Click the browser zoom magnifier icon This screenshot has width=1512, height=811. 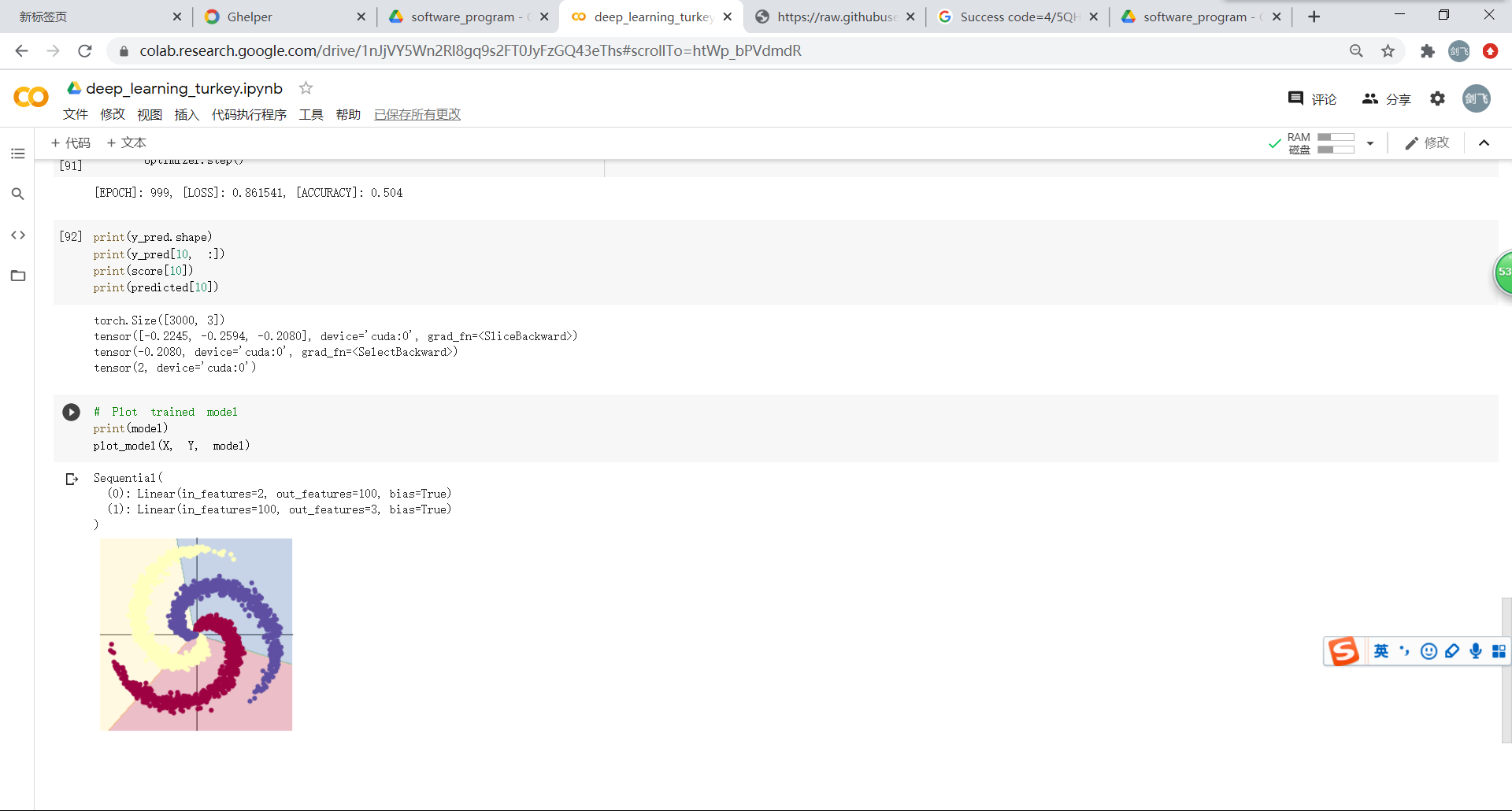[1356, 51]
